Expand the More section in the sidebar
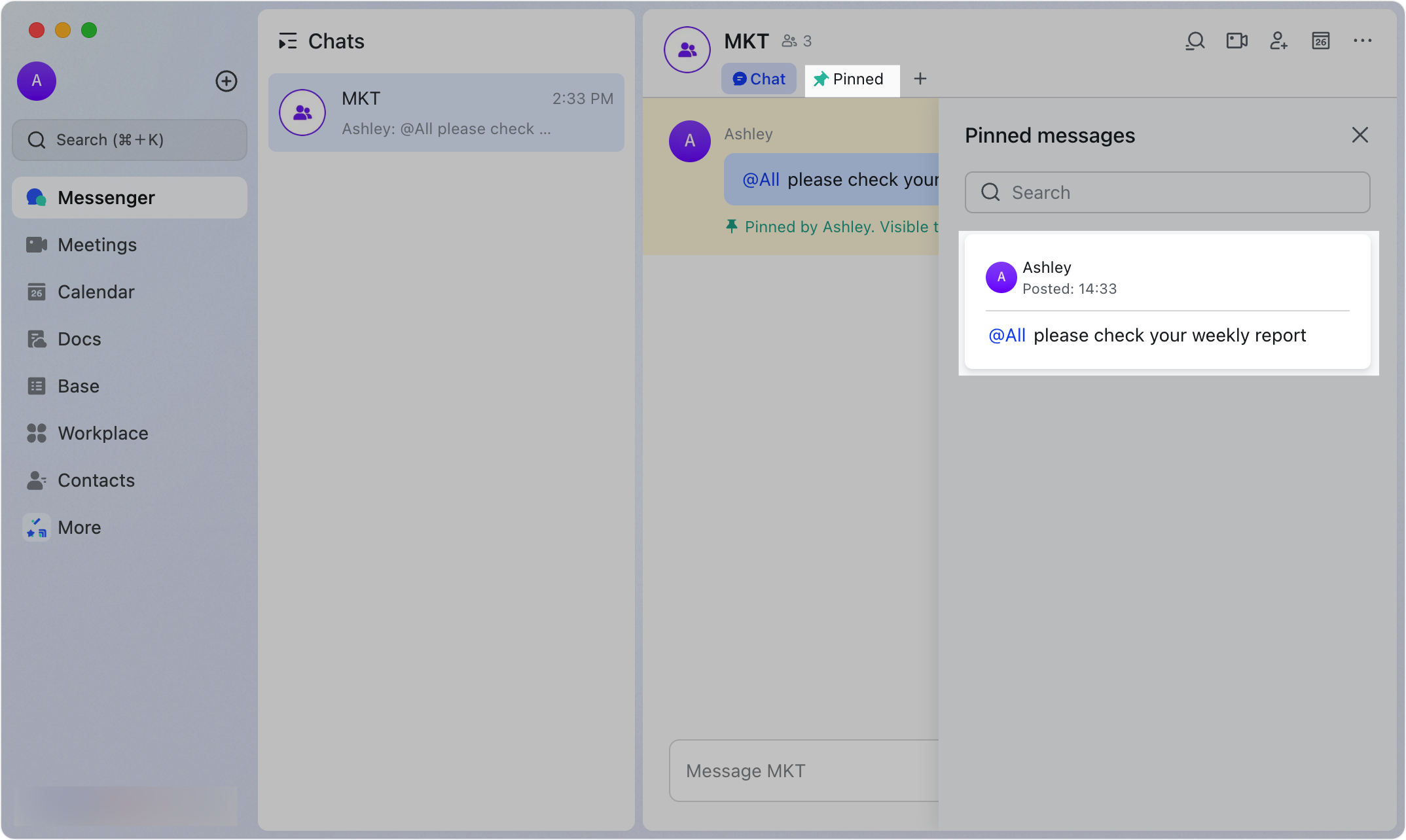 tap(79, 527)
